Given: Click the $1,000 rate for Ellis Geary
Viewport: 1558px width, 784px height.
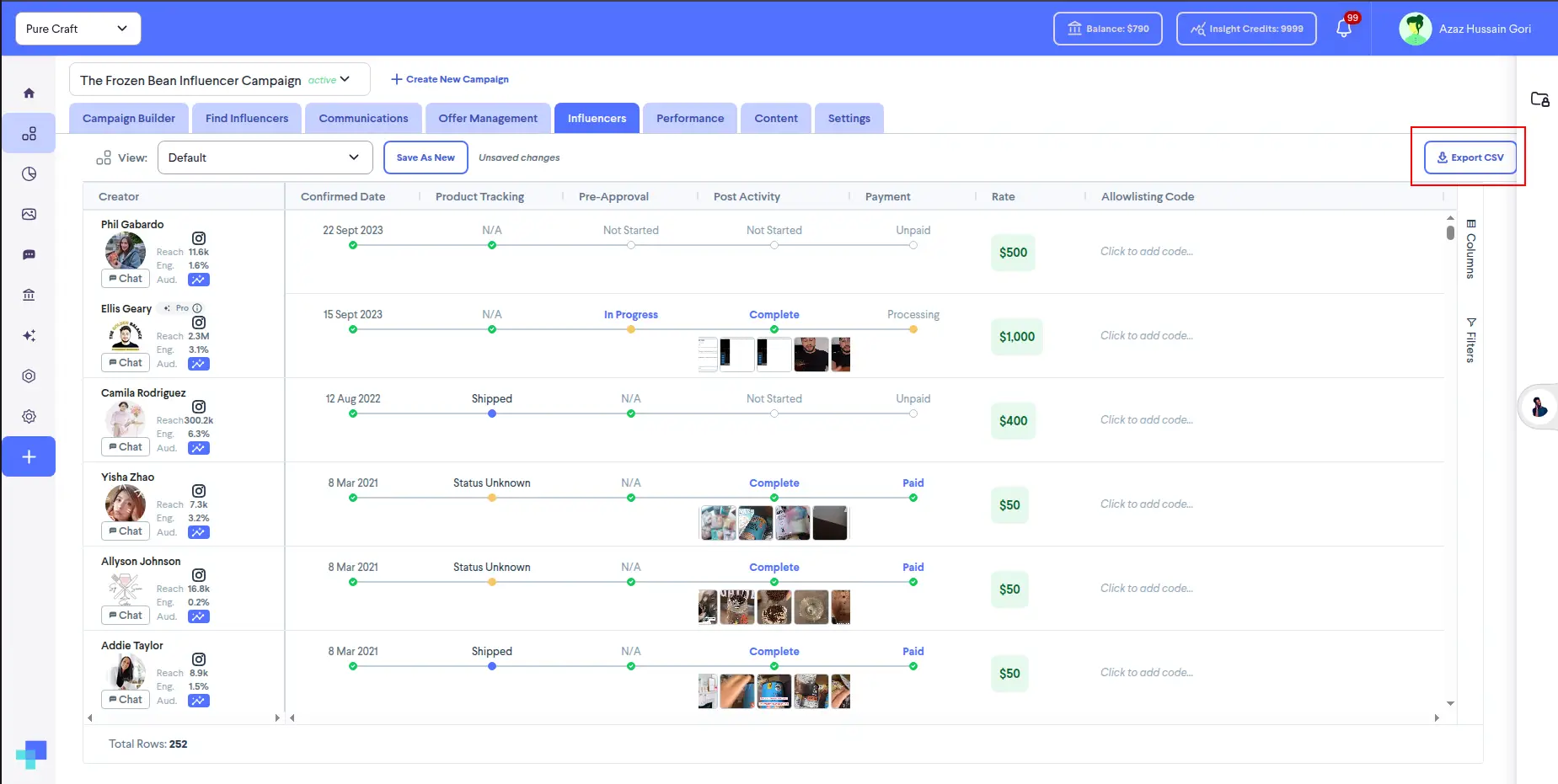Looking at the screenshot, I should (x=1017, y=337).
